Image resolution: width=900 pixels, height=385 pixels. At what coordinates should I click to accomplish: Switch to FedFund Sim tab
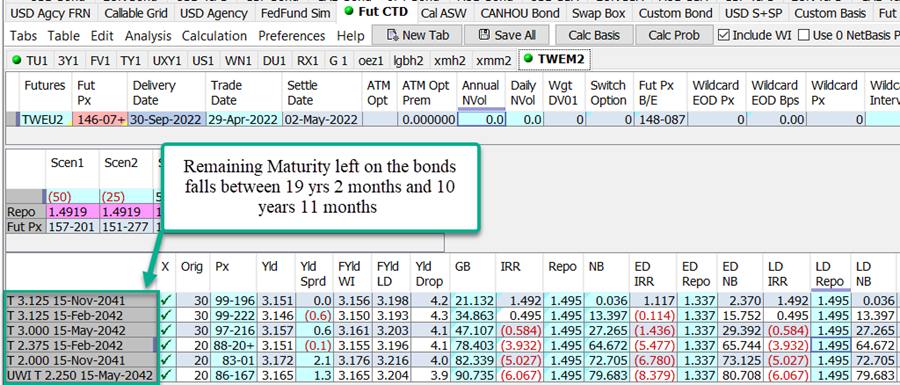(295, 13)
